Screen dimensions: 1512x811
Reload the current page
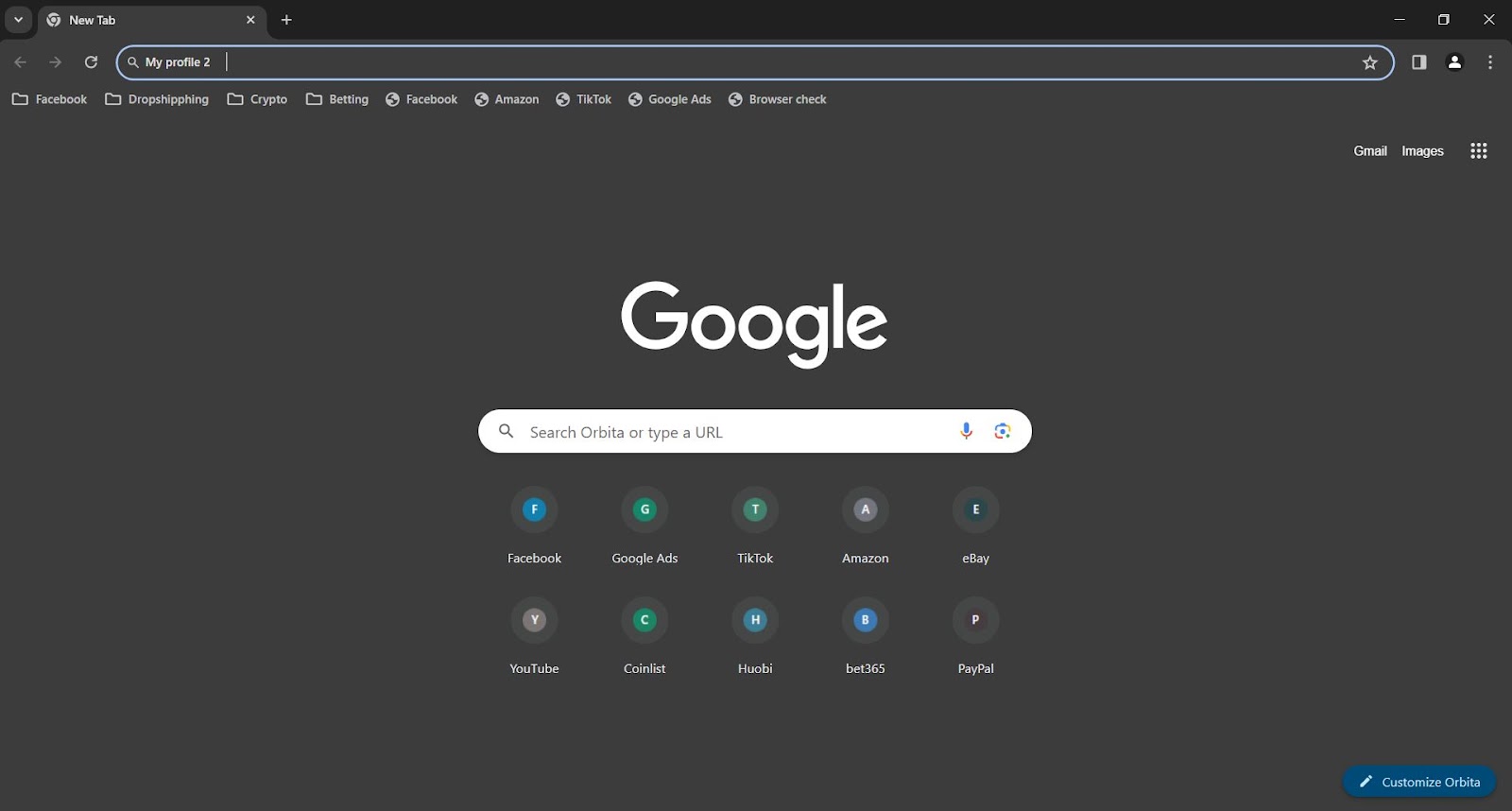pos(91,62)
